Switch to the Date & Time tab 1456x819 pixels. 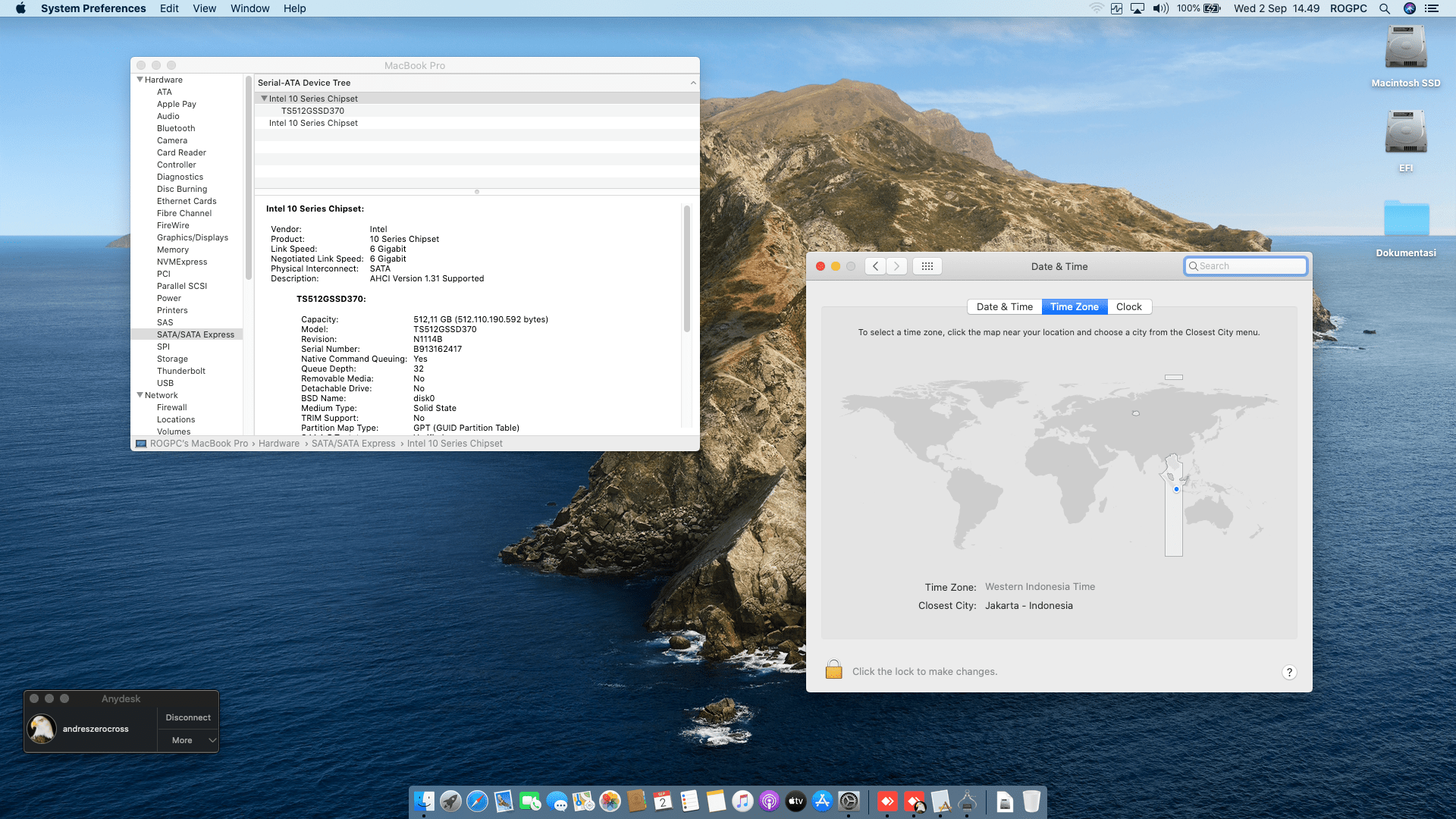pyautogui.click(x=1004, y=306)
